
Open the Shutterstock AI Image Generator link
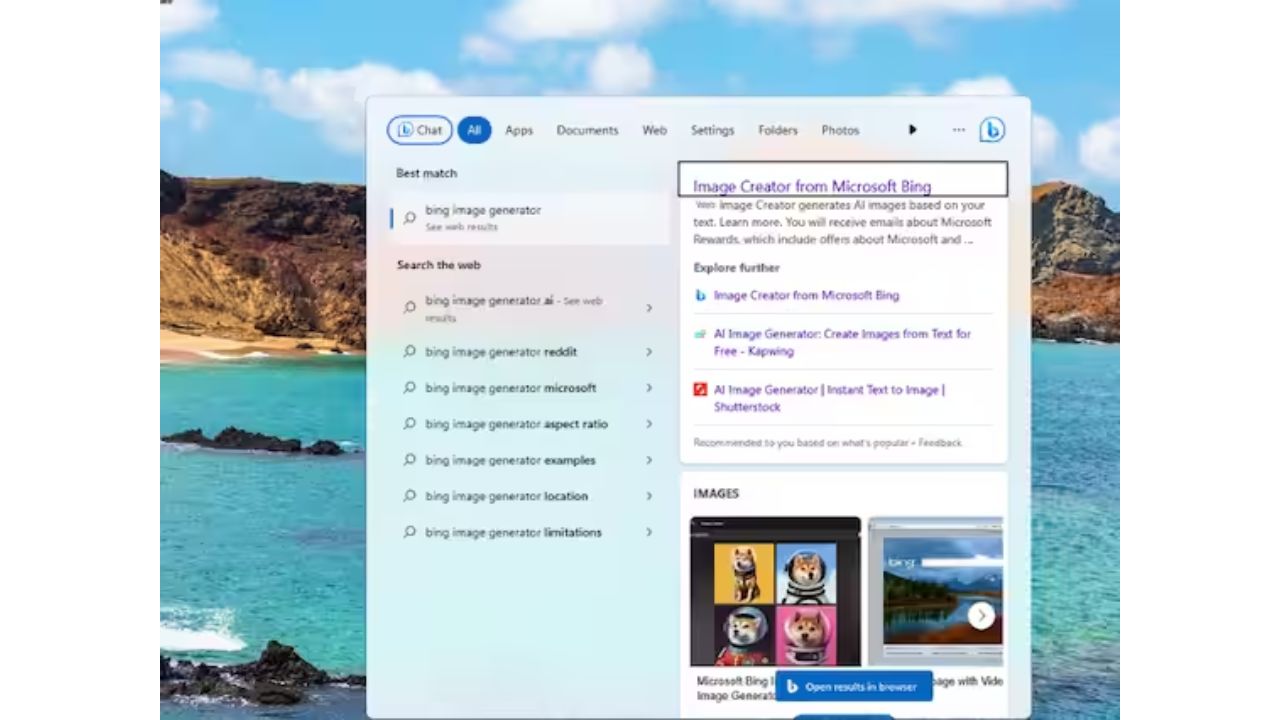pyautogui.click(x=829, y=398)
